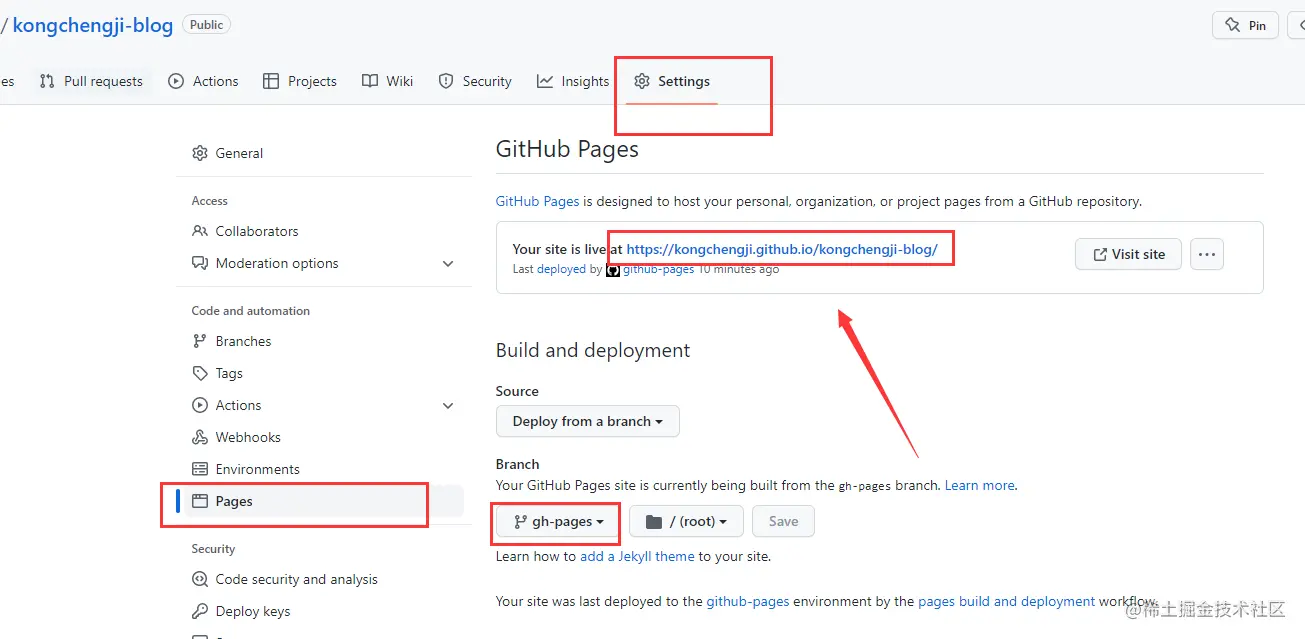The image size is (1305, 639).
Task: Open the github-pages deployer link
Action: (x=658, y=269)
